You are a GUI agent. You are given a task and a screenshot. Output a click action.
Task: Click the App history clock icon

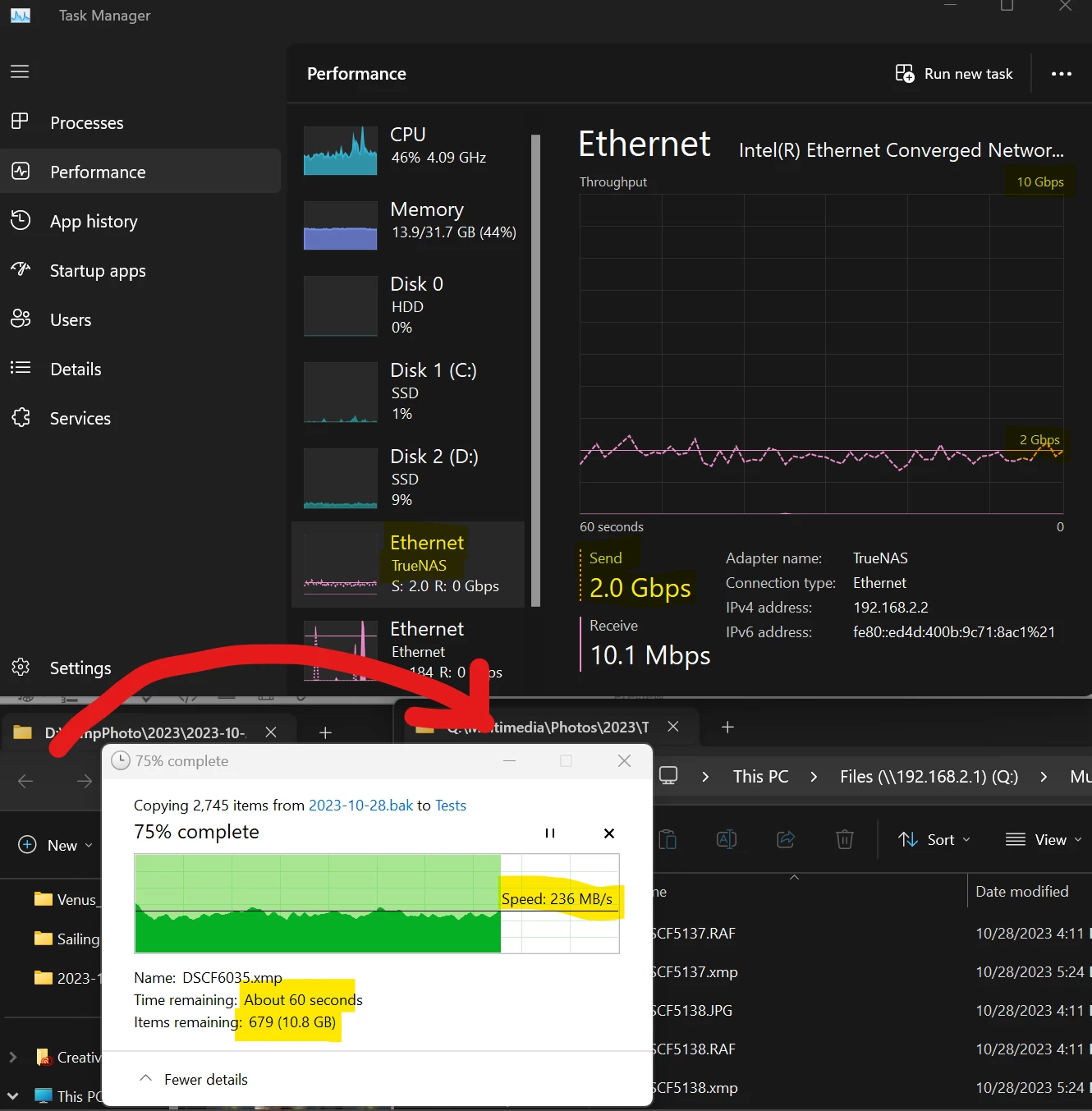(21, 220)
